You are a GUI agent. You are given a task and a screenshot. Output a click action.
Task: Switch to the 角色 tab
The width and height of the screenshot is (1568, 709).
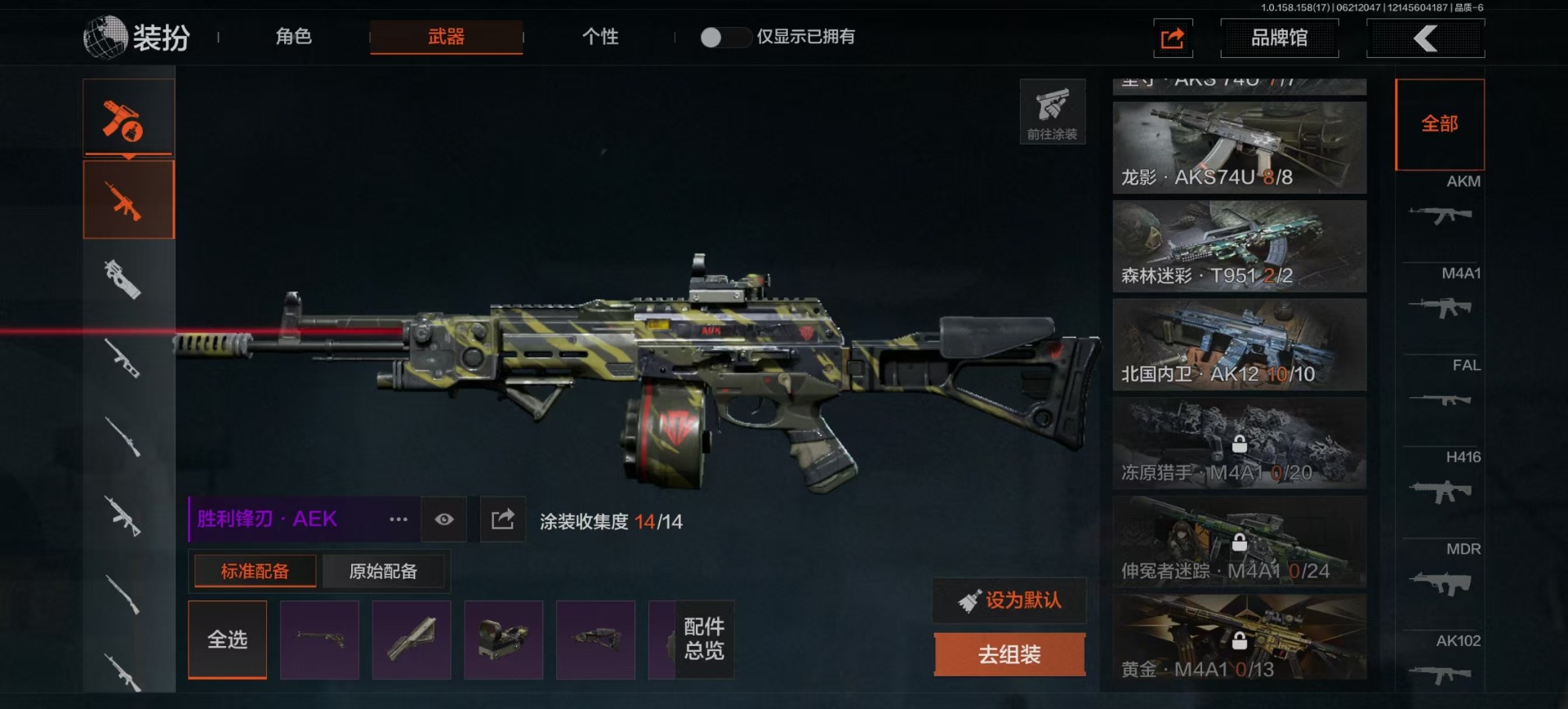point(294,37)
